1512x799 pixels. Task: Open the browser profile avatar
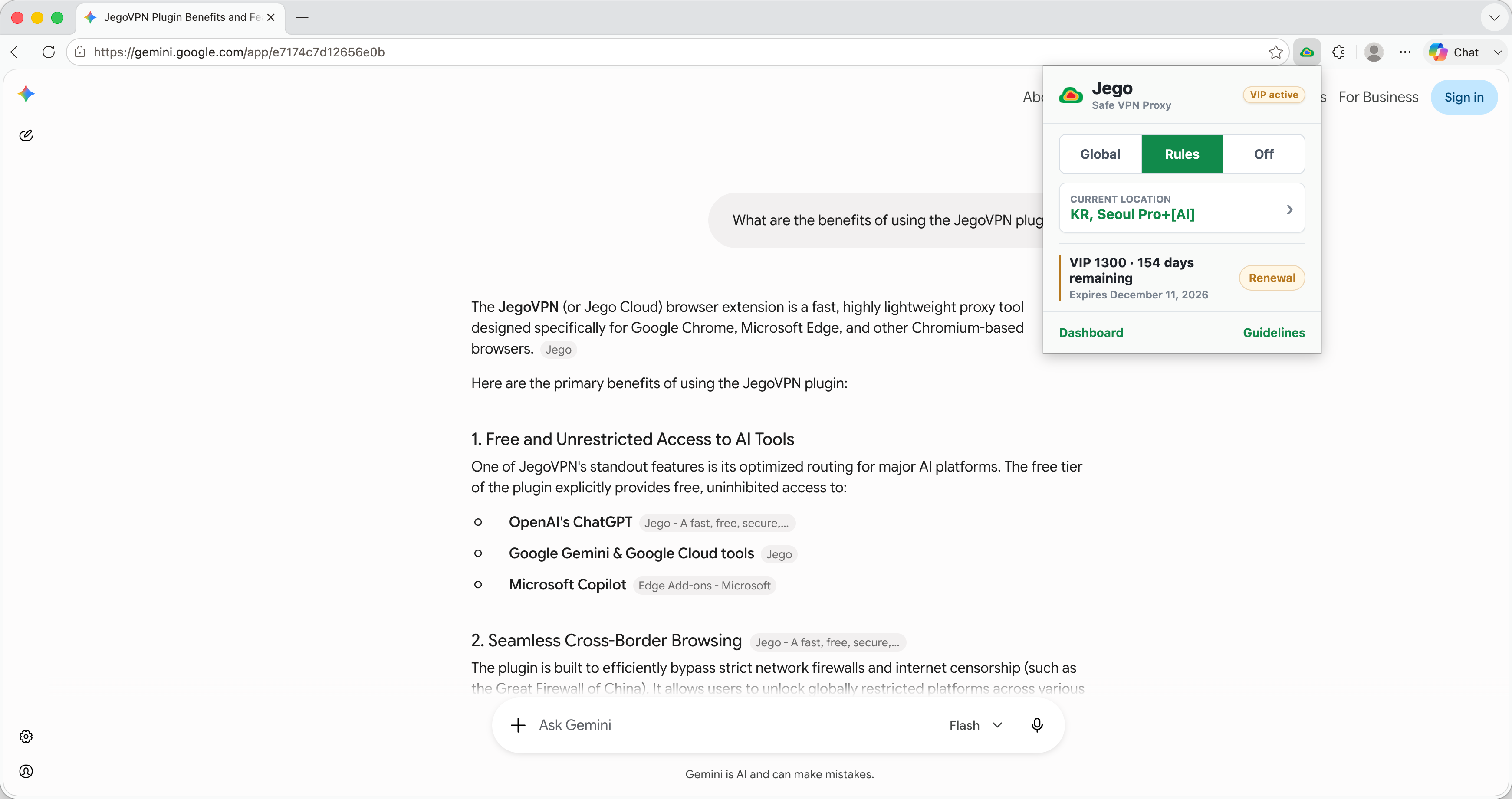point(1374,52)
